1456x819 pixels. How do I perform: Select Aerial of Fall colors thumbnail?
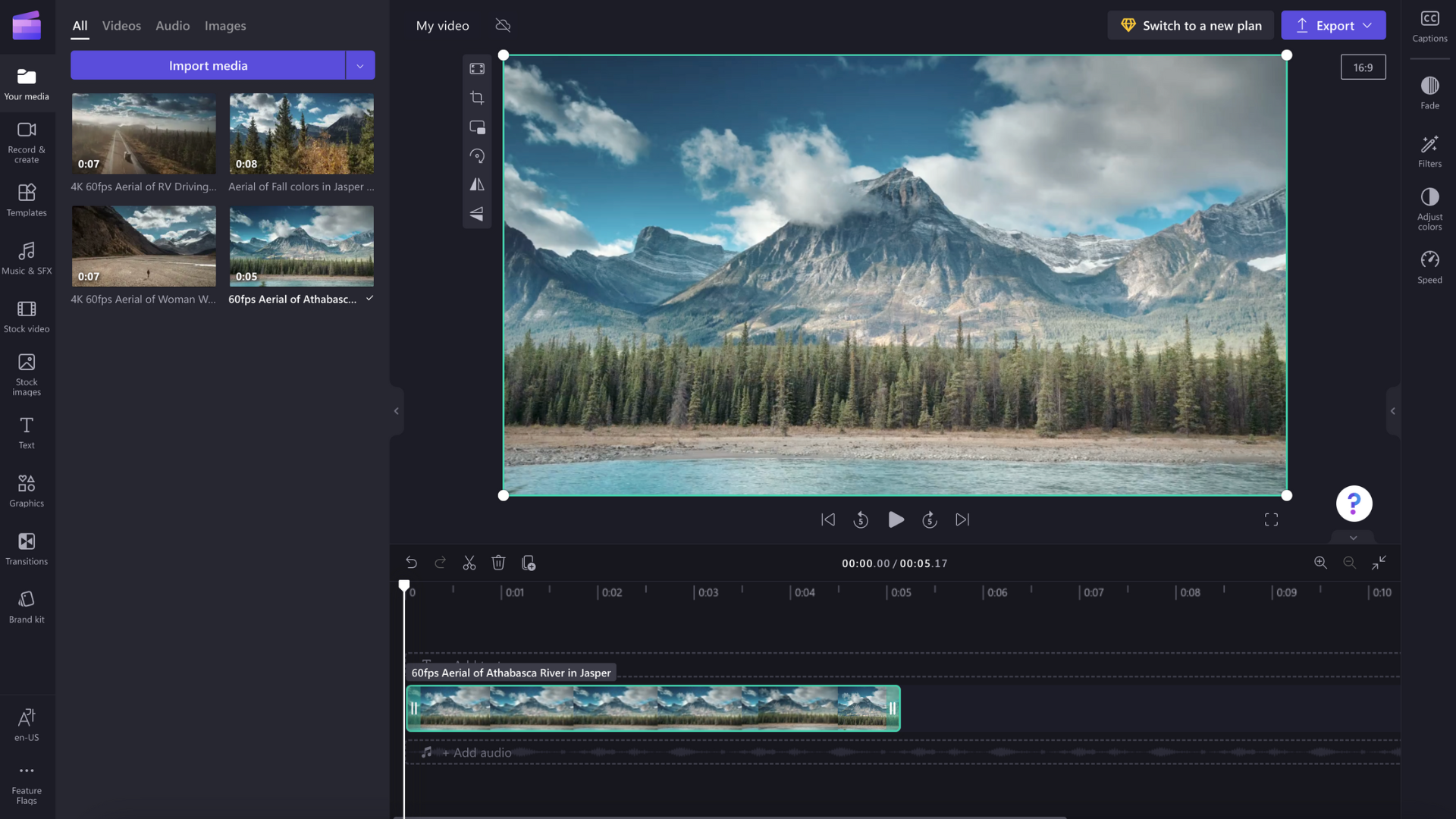point(302,133)
